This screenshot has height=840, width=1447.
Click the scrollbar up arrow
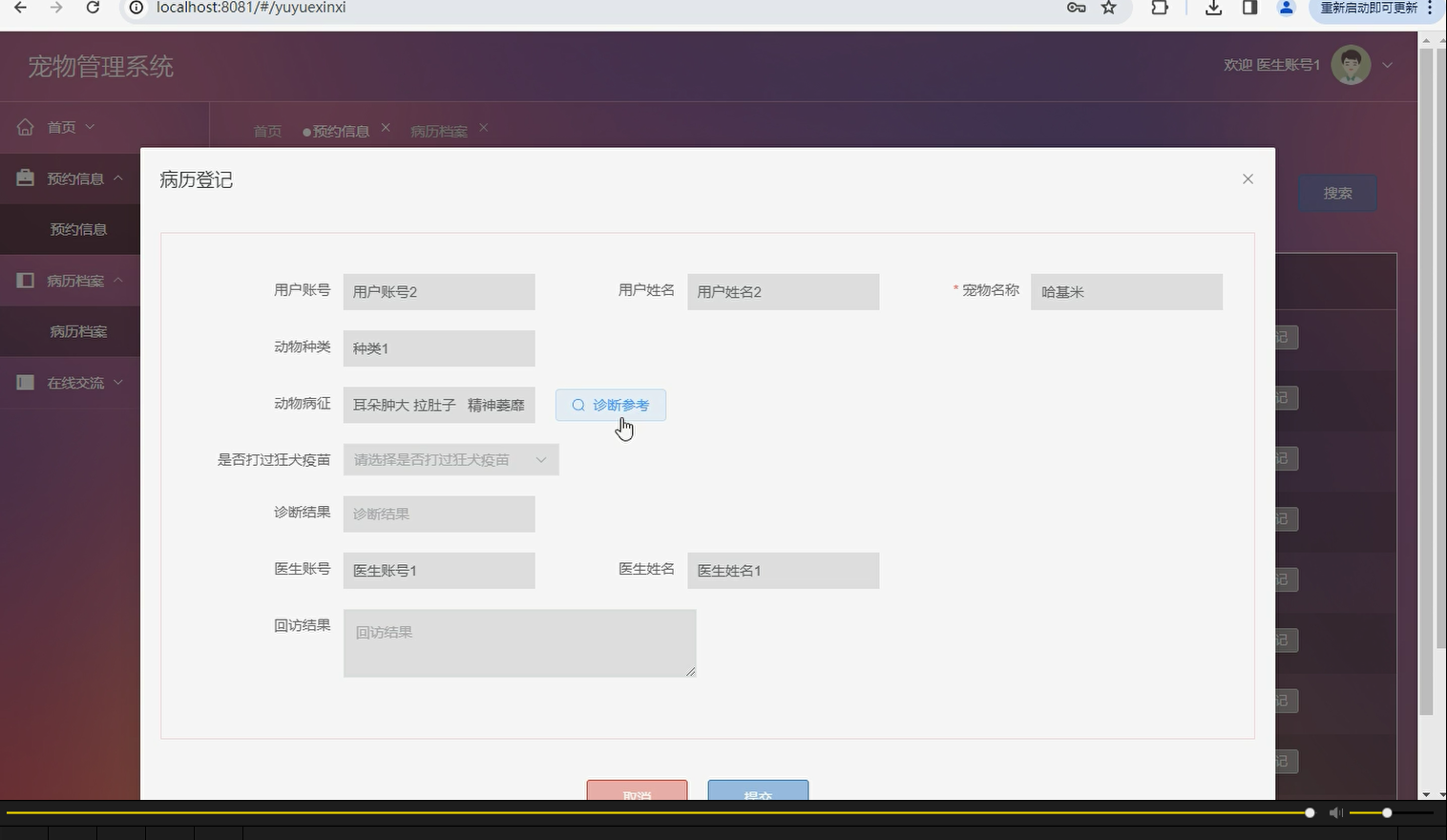pyautogui.click(x=1426, y=40)
